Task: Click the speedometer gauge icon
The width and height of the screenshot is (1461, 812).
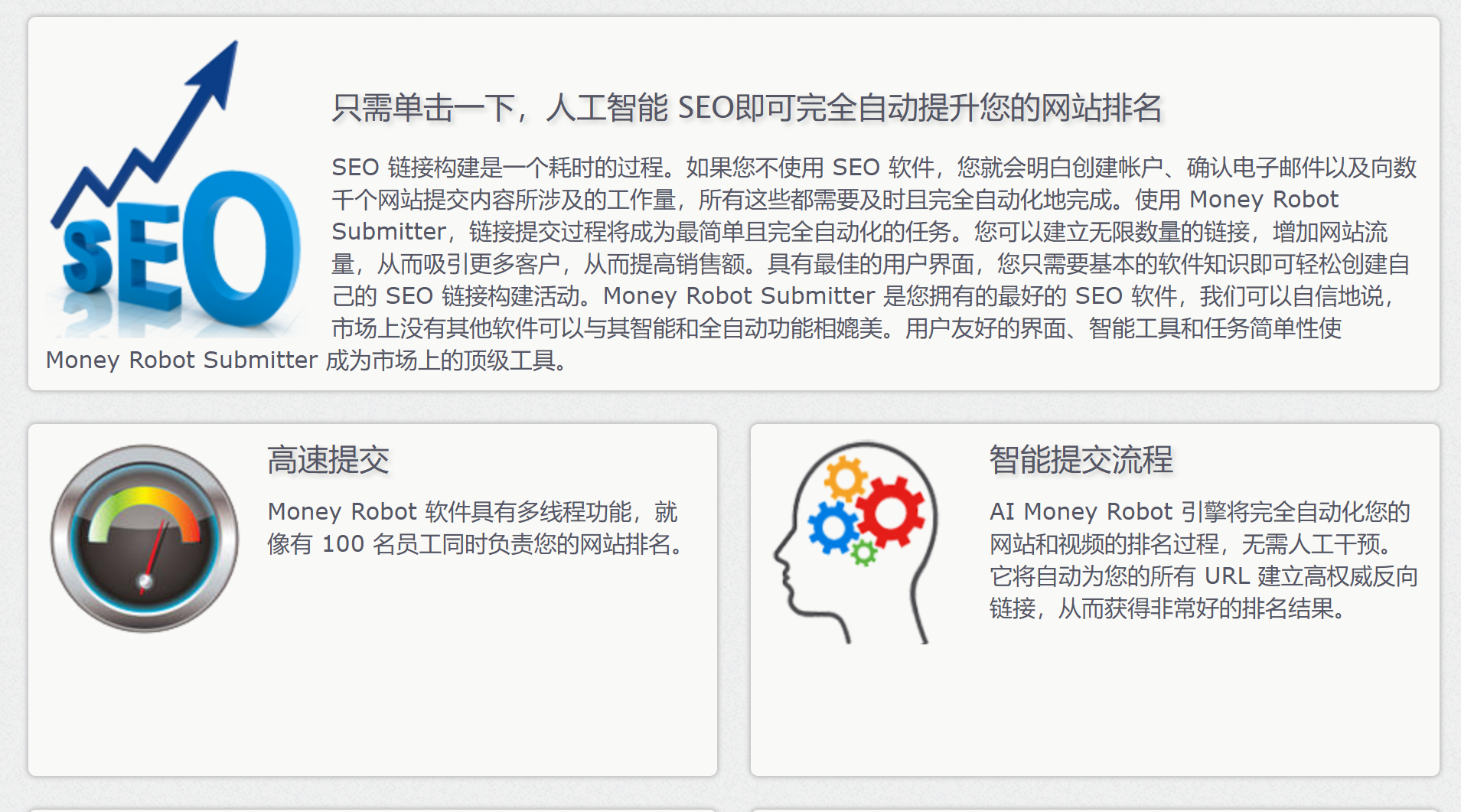Action: click(x=145, y=536)
